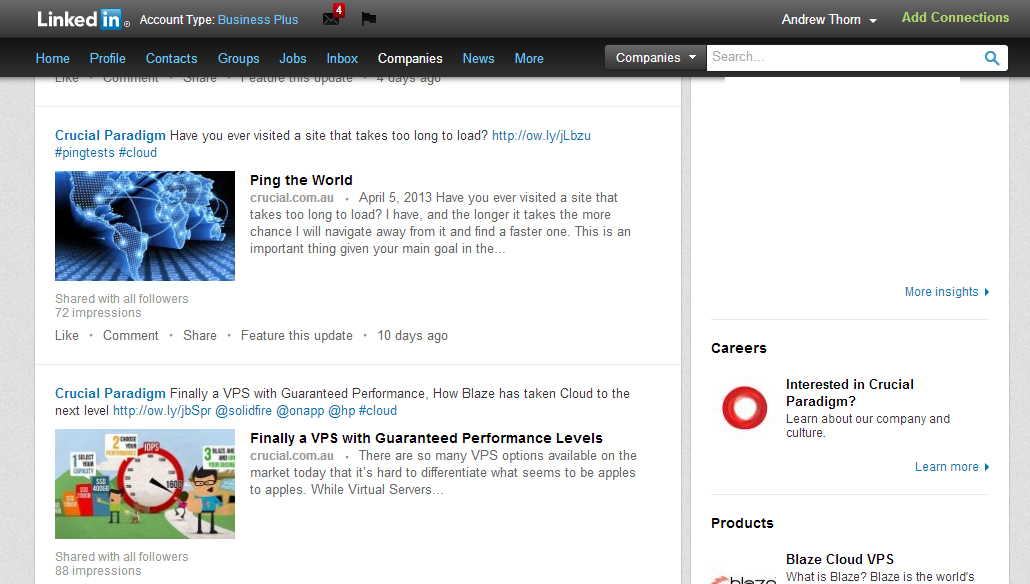The width and height of the screenshot is (1030, 584).
Task: Open Finally a VPS with Guaranteed Performance title
Action: (426, 438)
